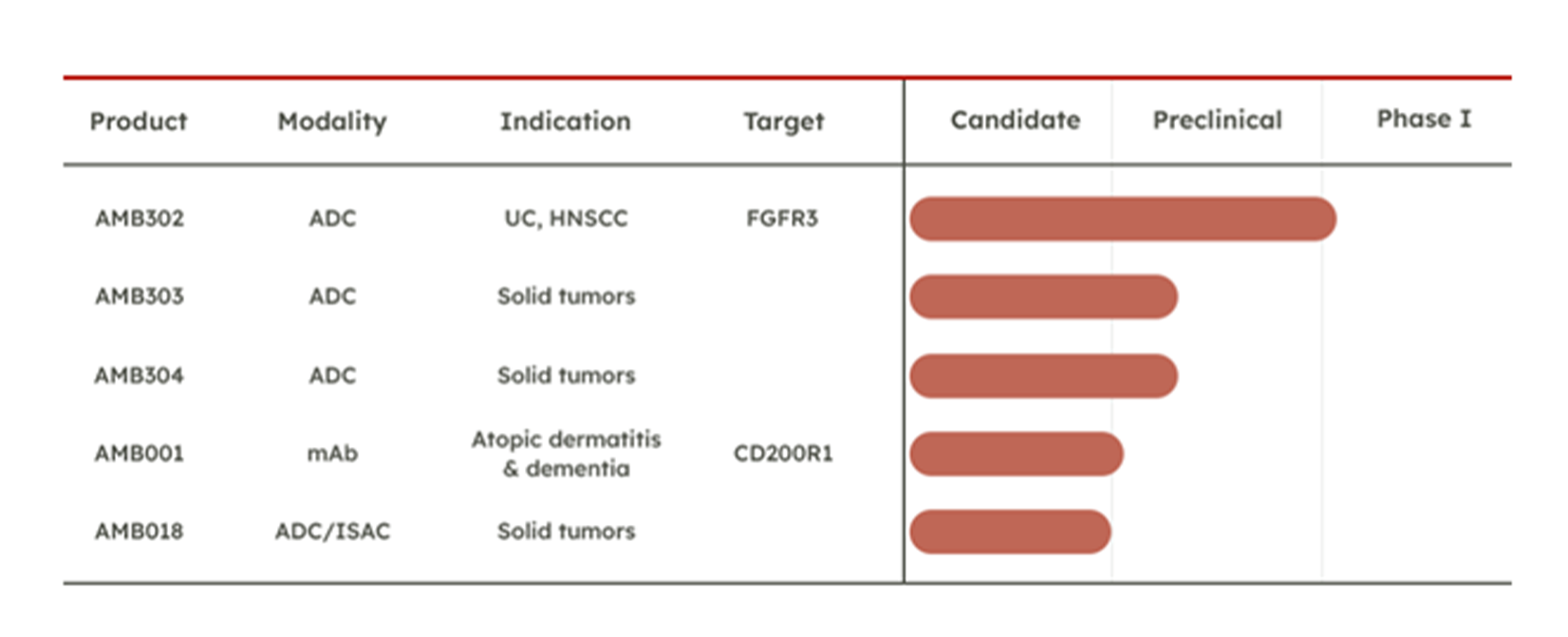
Task: Click the AMB018 progress bar
Action: (x=1010, y=532)
